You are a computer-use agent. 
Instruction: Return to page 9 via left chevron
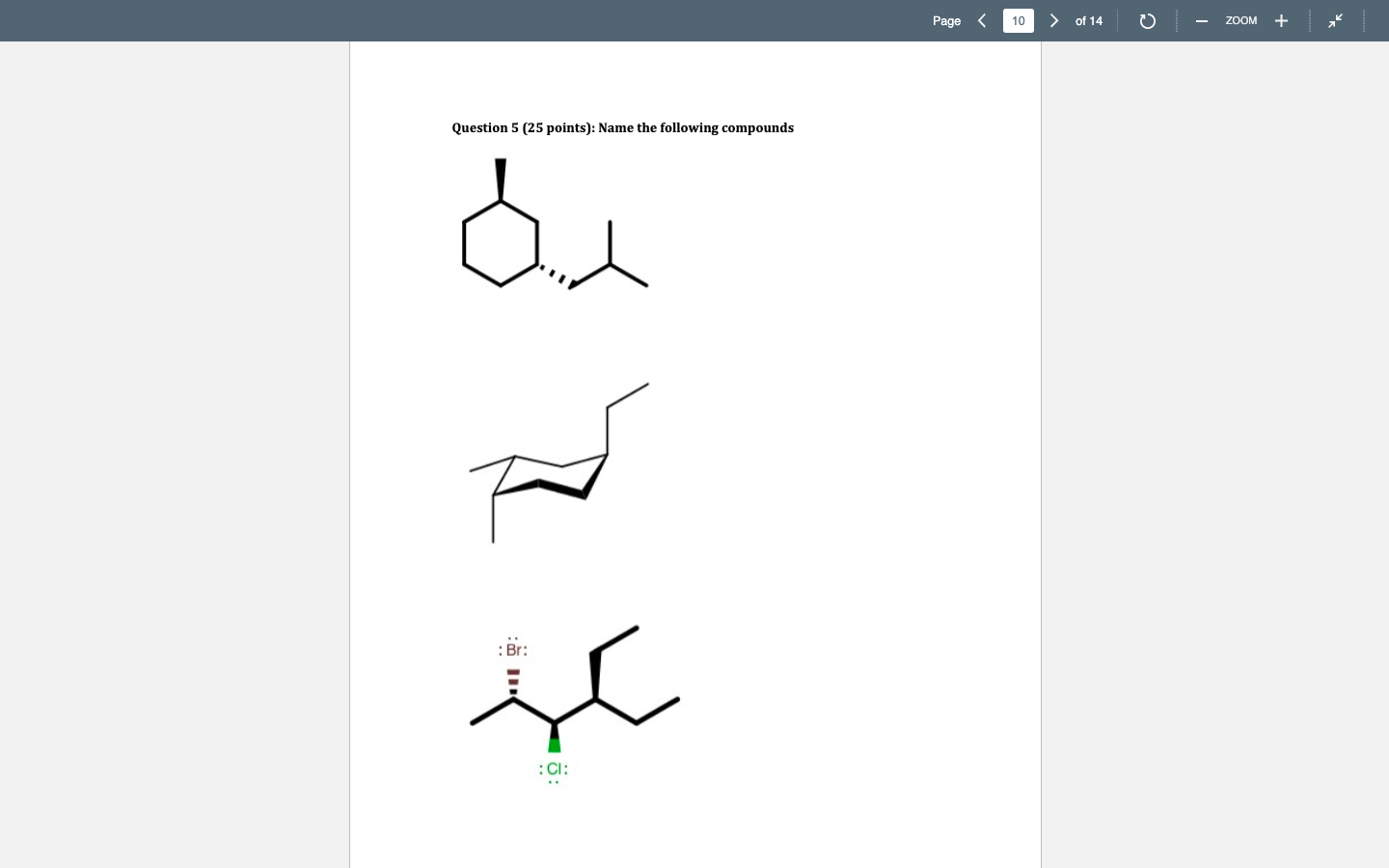click(982, 20)
